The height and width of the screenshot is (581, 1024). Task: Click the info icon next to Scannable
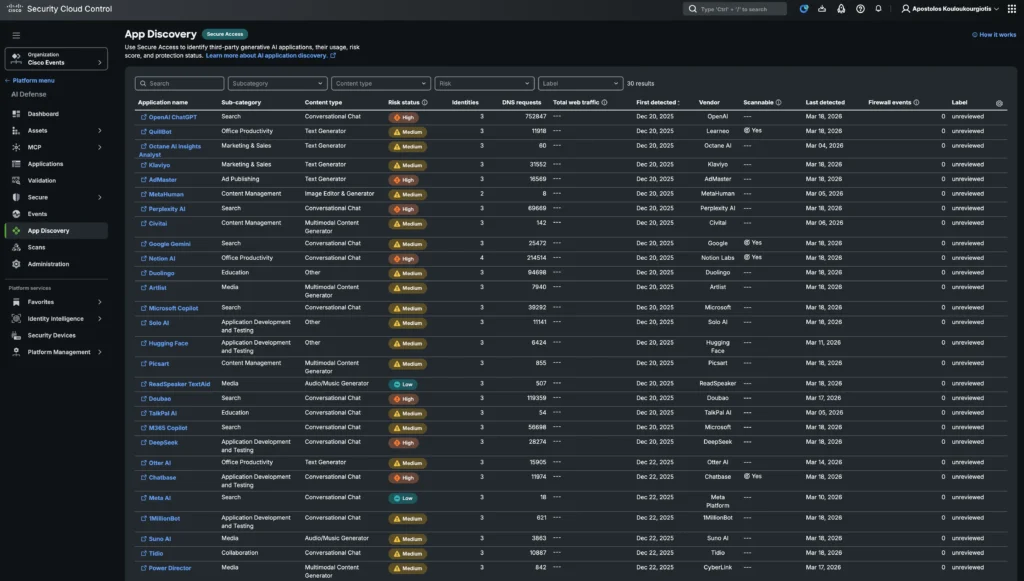coord(779,102)
